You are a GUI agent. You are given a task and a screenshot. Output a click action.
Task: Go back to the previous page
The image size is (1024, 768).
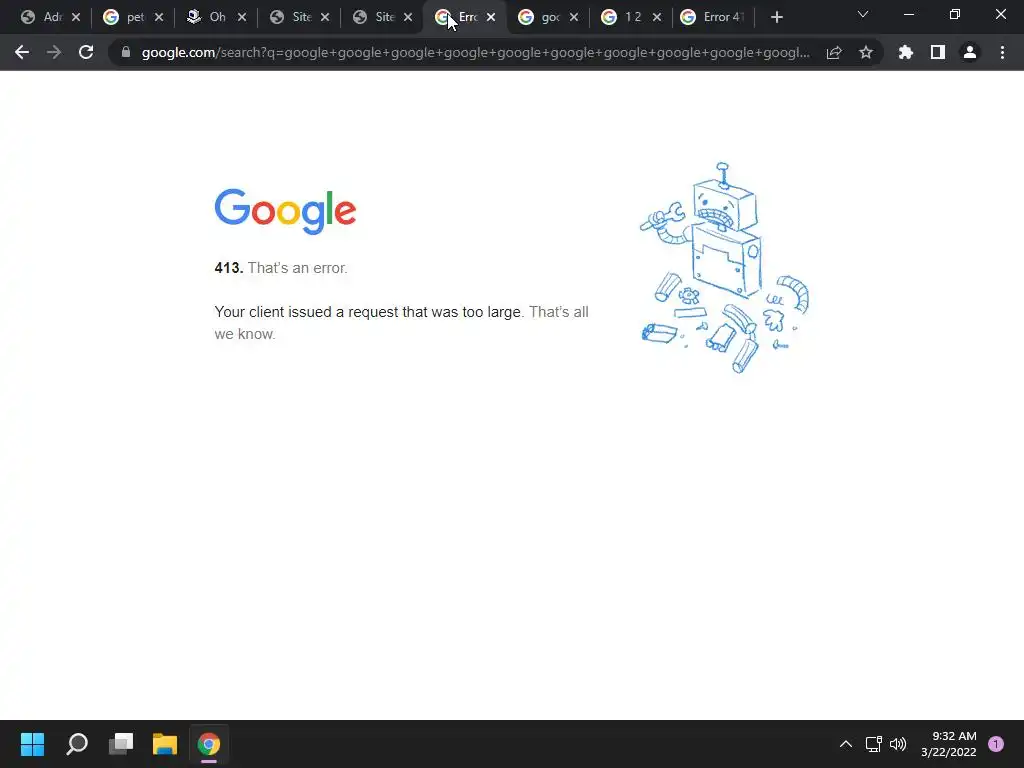click(22, 52)
